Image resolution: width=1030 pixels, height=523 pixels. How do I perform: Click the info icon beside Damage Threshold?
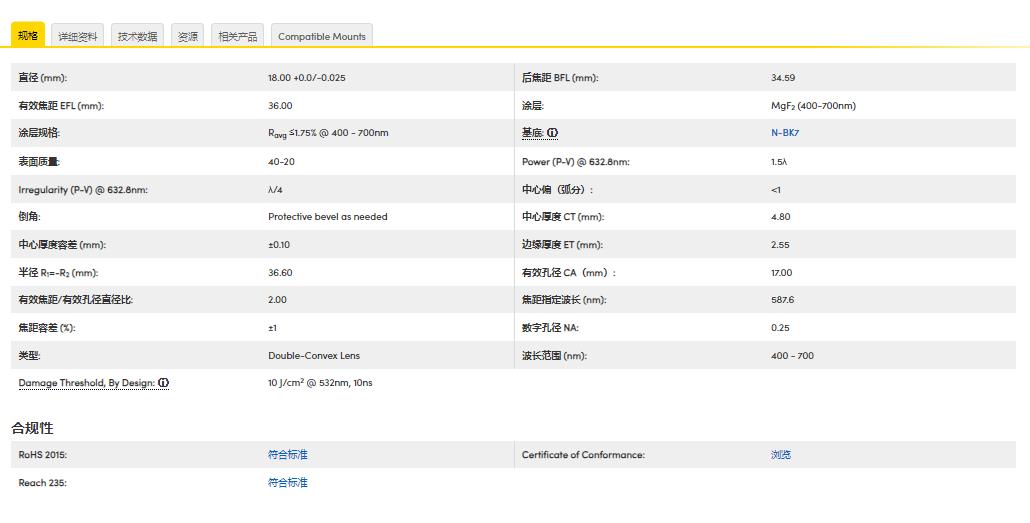pyautogui.click(x=163, y=383)
